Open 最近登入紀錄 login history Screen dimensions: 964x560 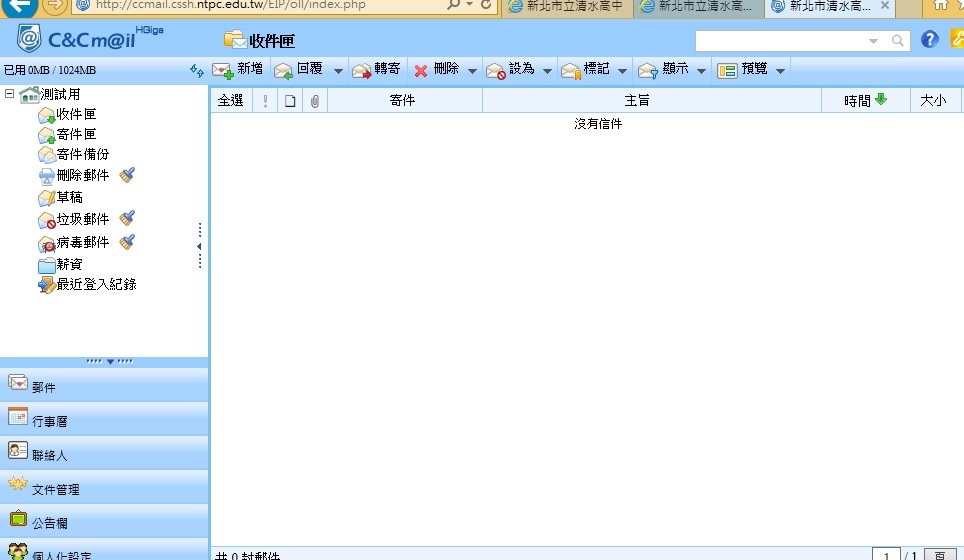point(87,285)
